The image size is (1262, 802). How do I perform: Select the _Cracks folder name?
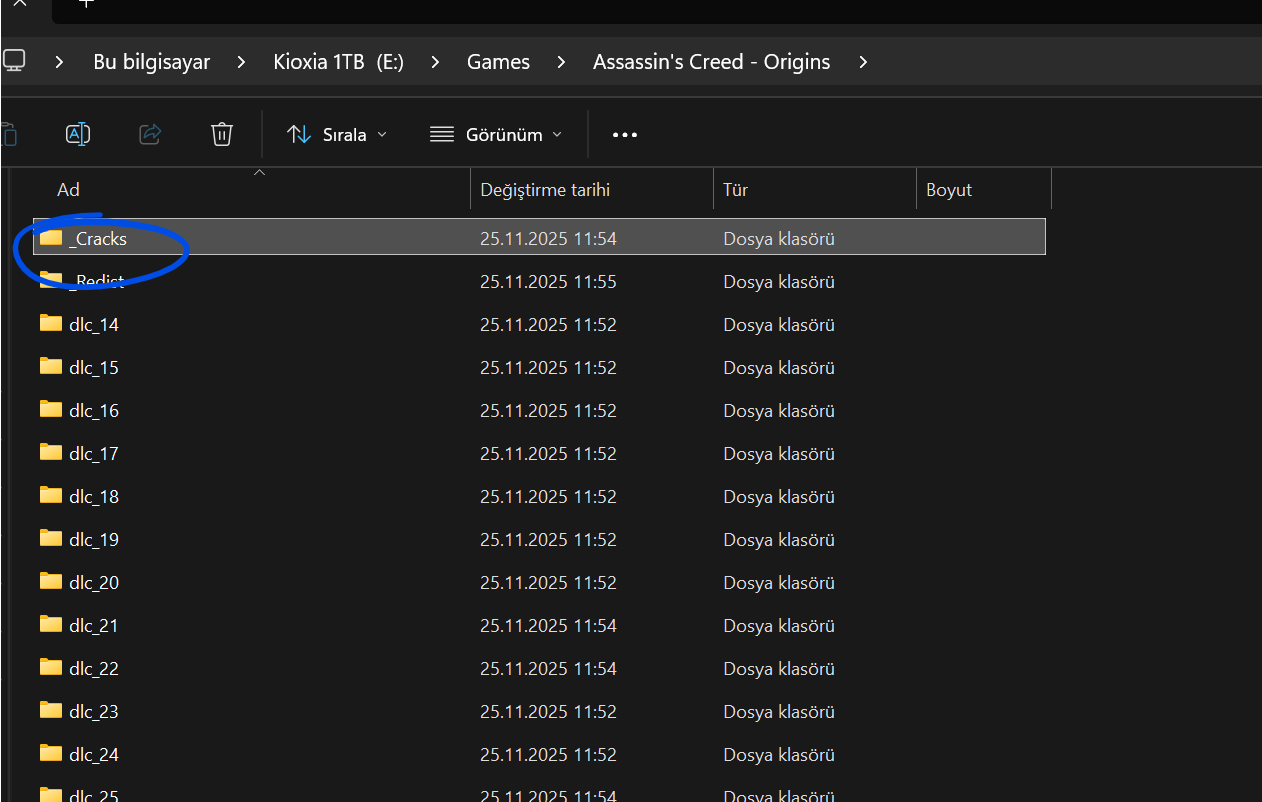coord(98,239)
